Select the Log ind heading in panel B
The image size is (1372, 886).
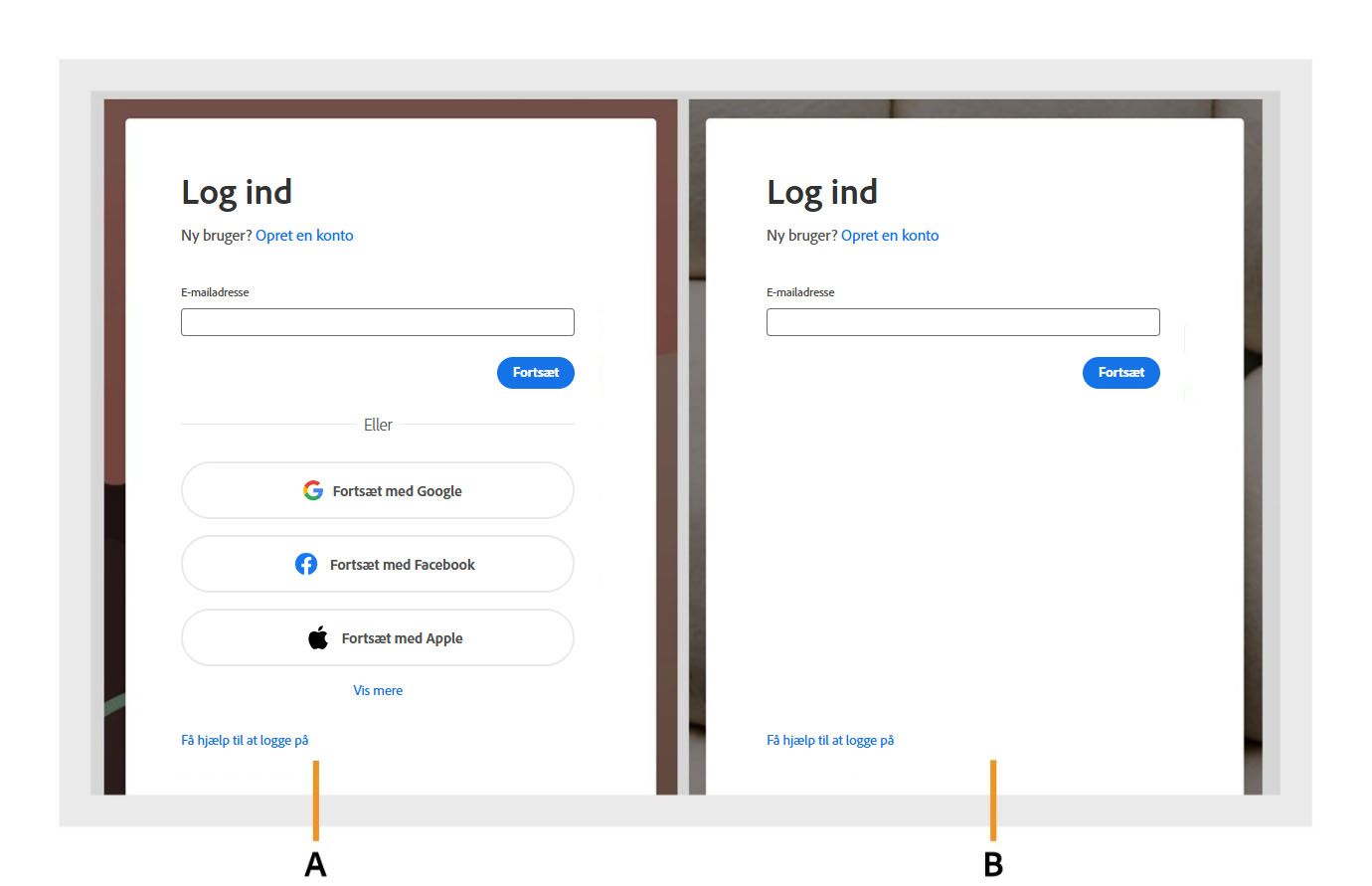point(821,192)
